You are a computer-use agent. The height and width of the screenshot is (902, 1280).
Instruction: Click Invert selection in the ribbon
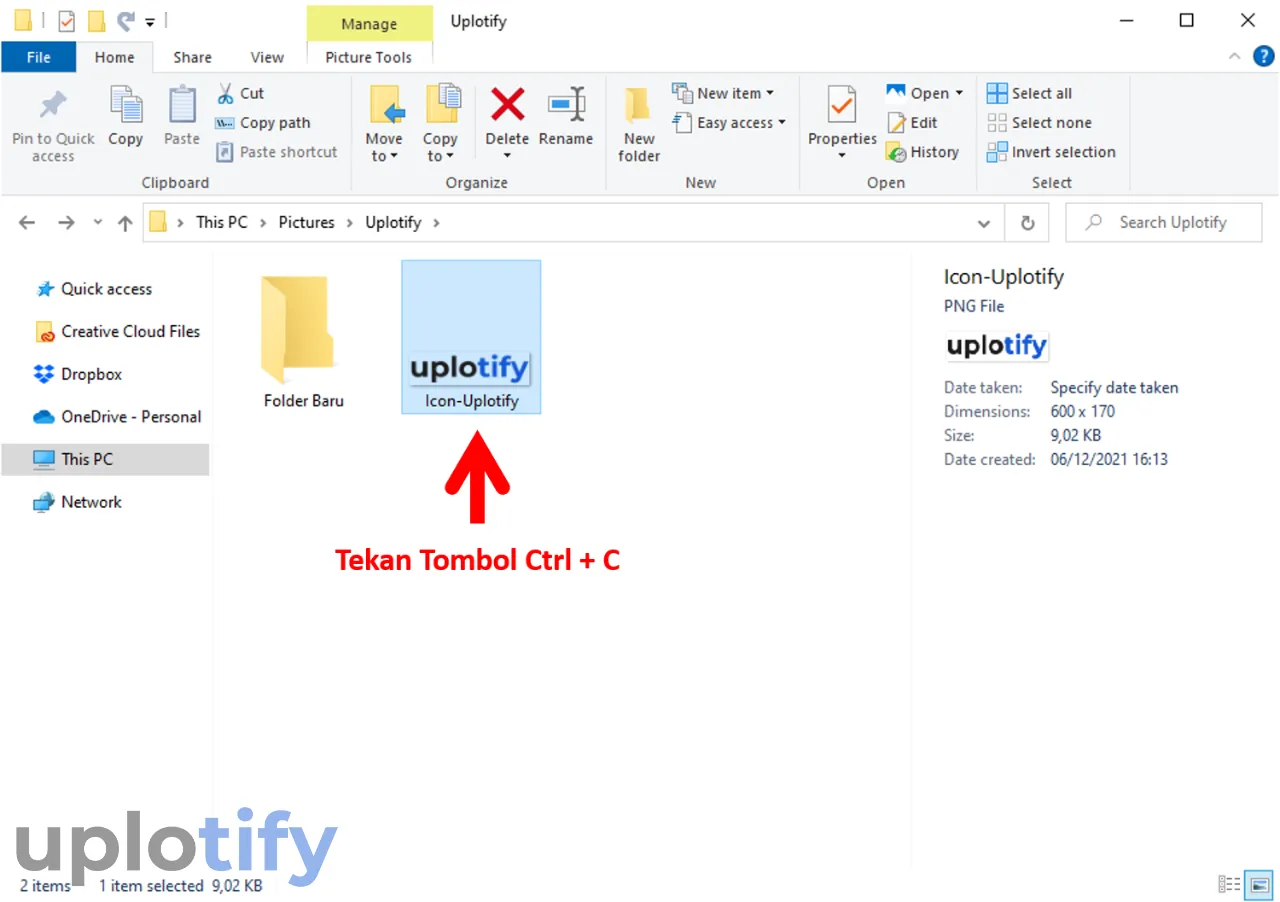click(1052, 152)
